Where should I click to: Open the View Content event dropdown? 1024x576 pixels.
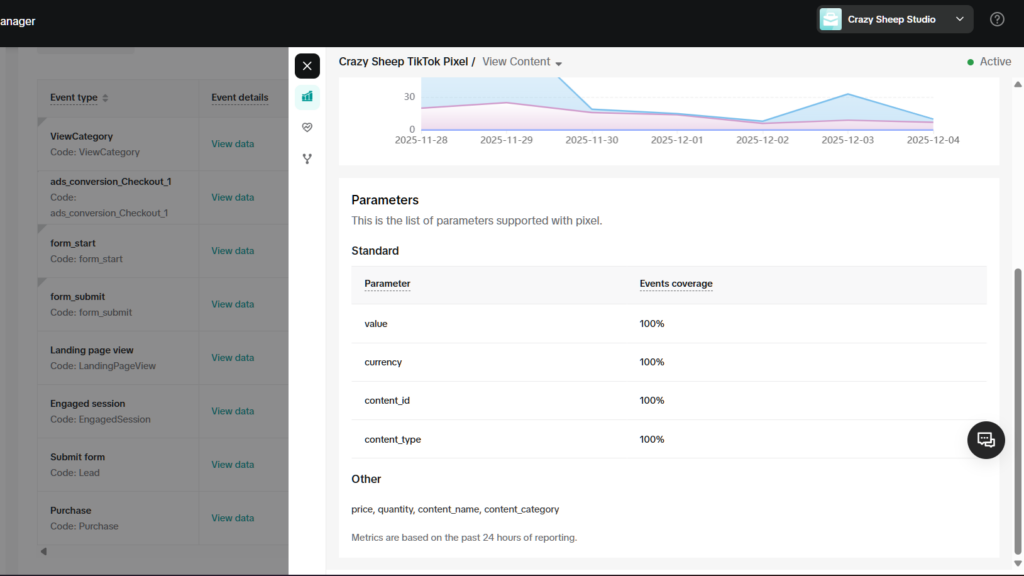(521, 62)
